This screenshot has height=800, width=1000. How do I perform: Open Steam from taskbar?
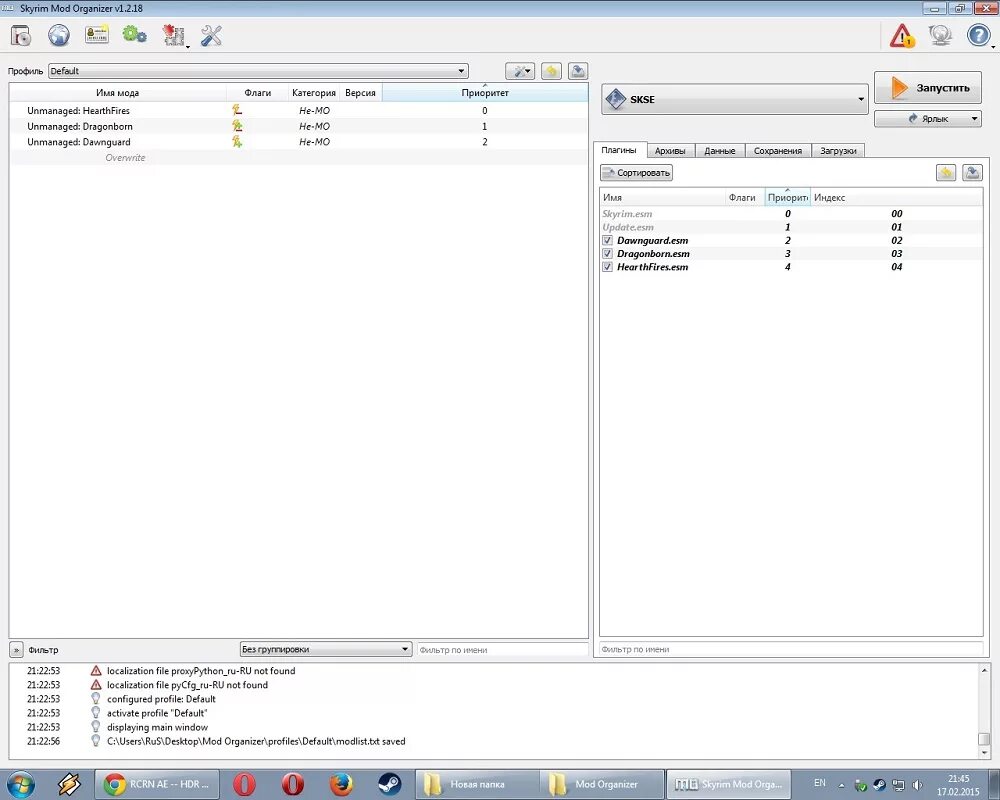390,784
